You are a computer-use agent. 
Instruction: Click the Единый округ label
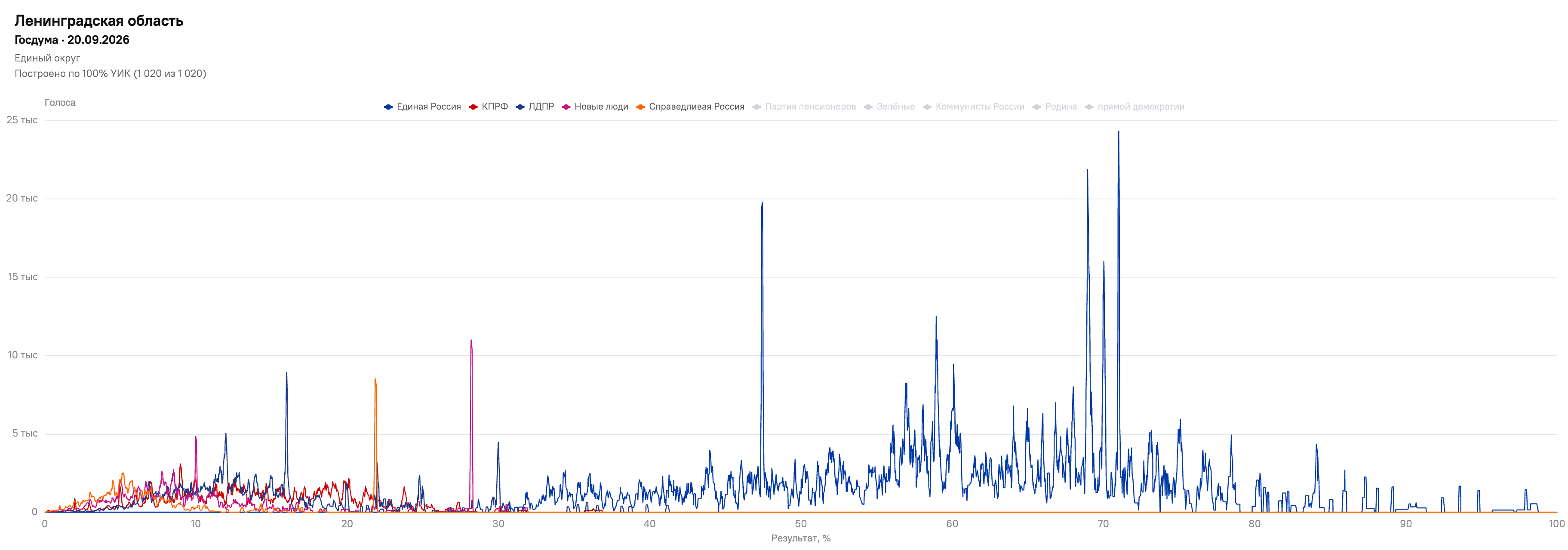click(47, 58)
